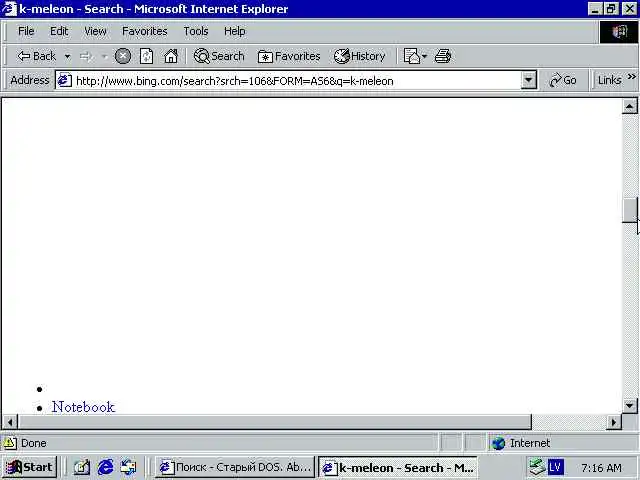Print the page with printer icon
Viewport: 640px width, 480px height.
[x=443, y=56]
